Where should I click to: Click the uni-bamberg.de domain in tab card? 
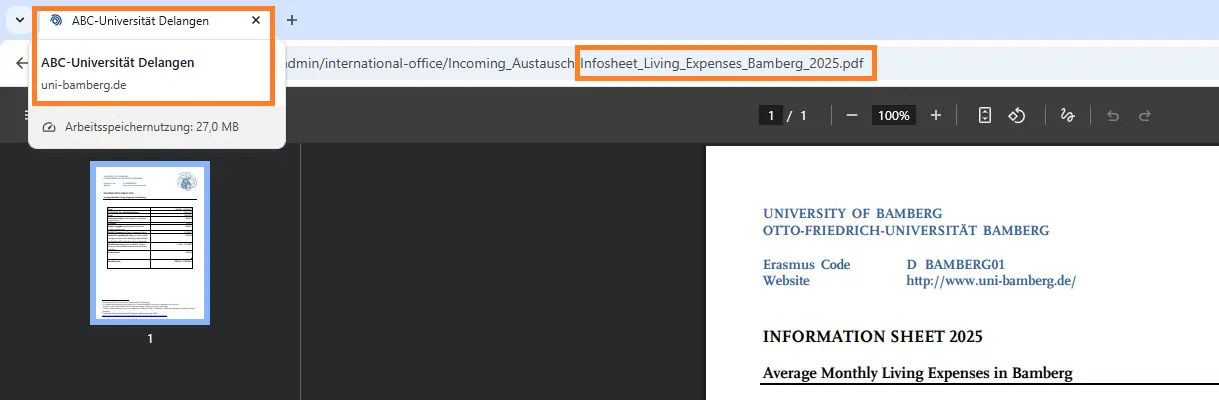point(84,84)
